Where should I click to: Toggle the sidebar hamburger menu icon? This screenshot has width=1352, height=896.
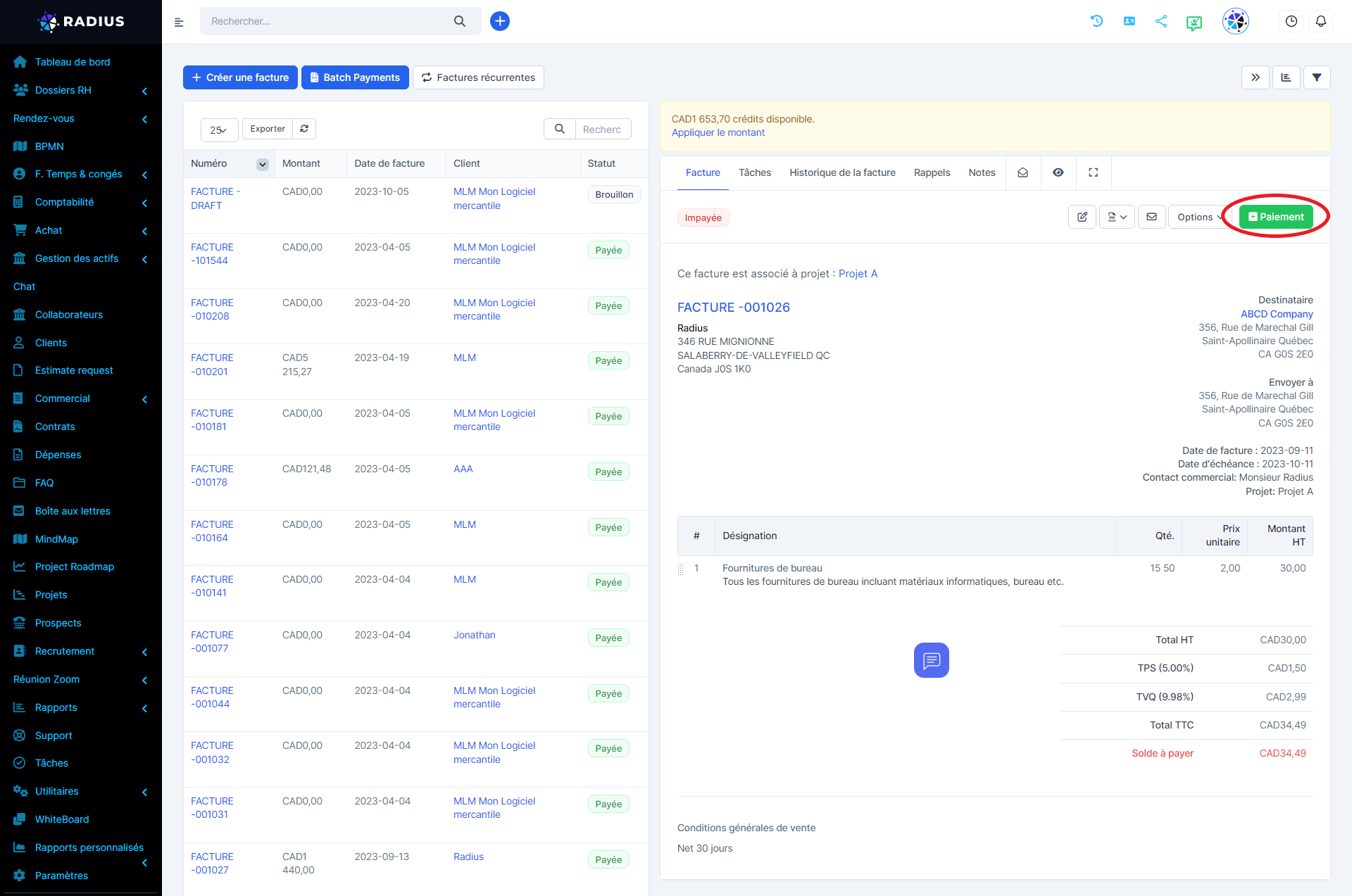(179, 22)
